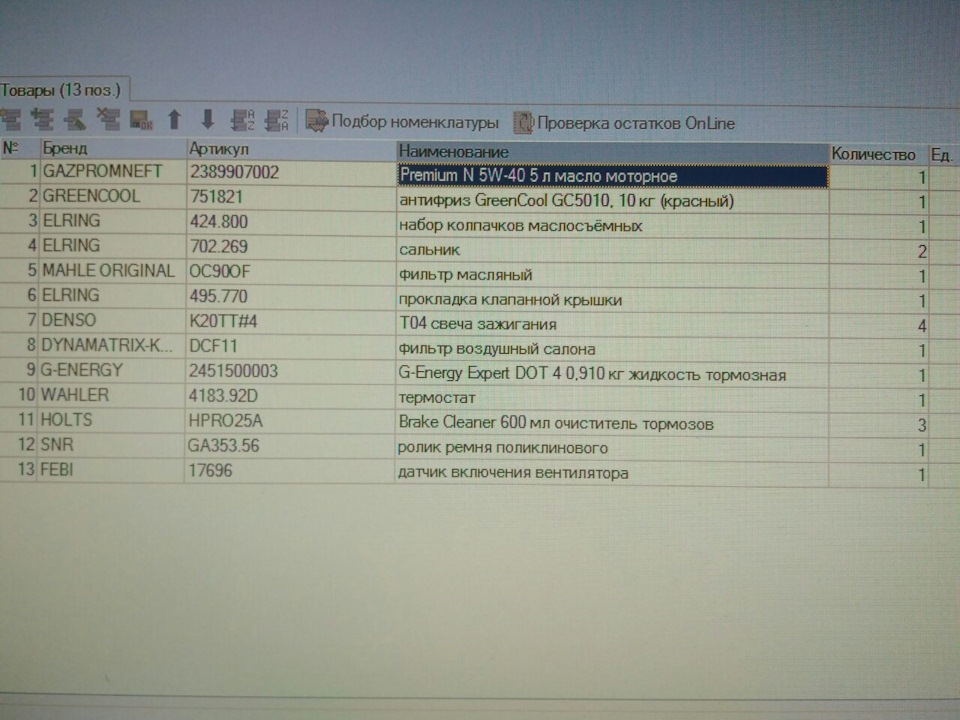Select ролик ремня поликлинового
Image resolution: width=960 pixels, height=720 pixels.
612,448
